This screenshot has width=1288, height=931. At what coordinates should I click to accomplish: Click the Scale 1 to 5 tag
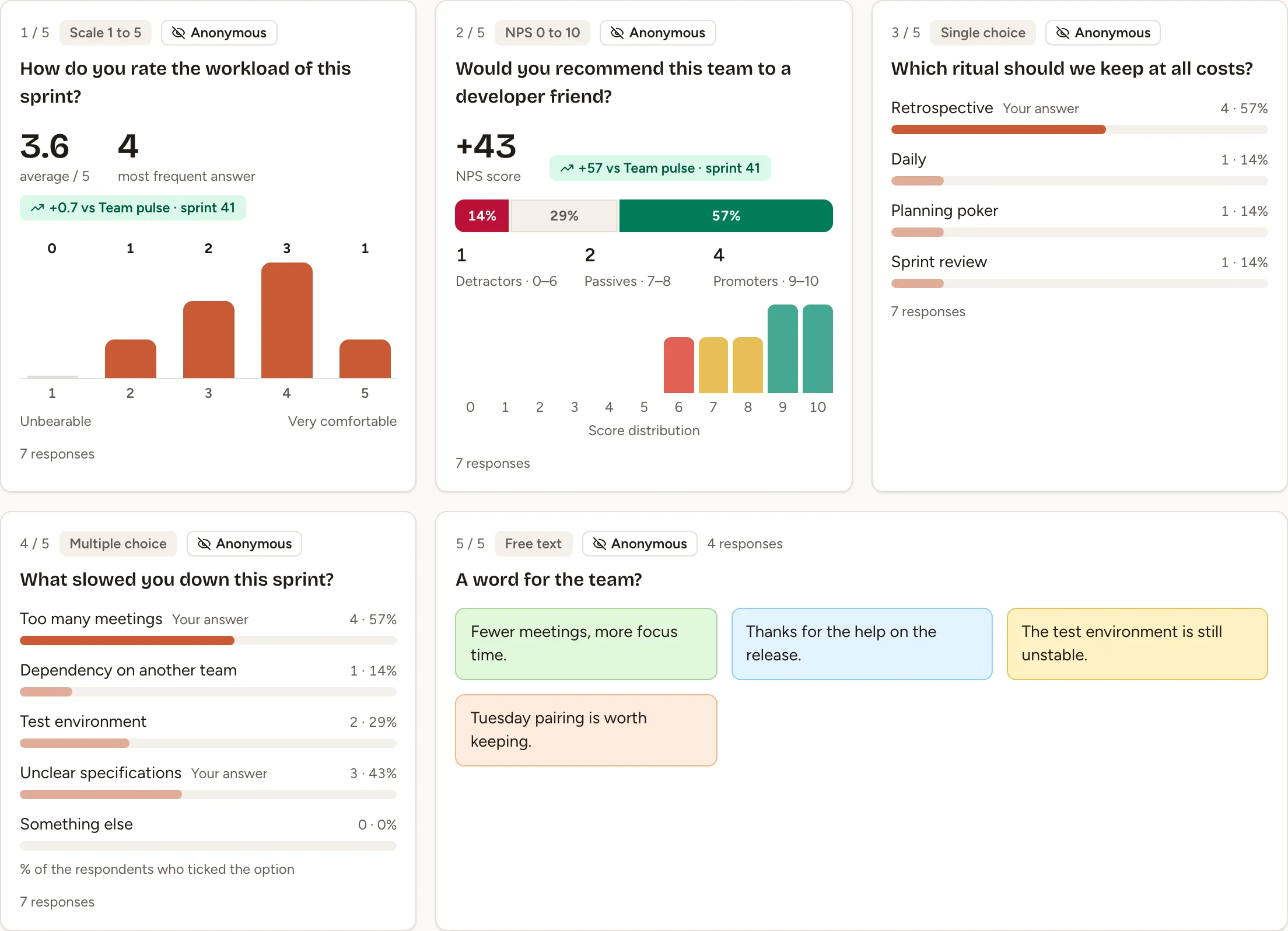[105, 33]
